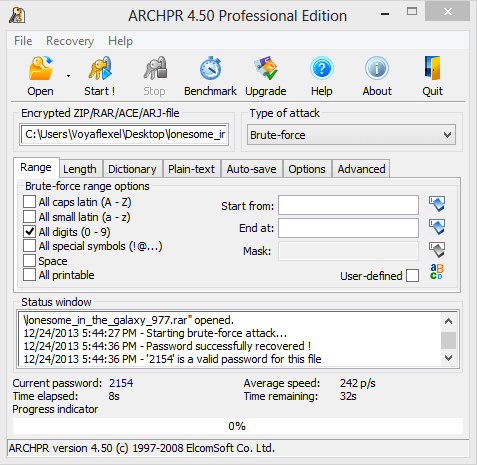
Task: Minimize the ARCHPR window
Action: [x=385, y=14]
